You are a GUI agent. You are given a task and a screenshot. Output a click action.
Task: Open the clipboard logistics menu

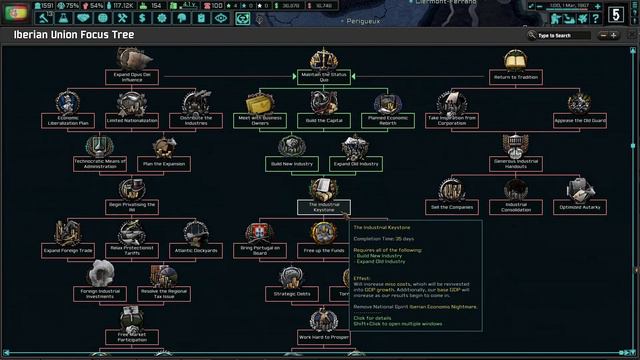coord(201,18)
